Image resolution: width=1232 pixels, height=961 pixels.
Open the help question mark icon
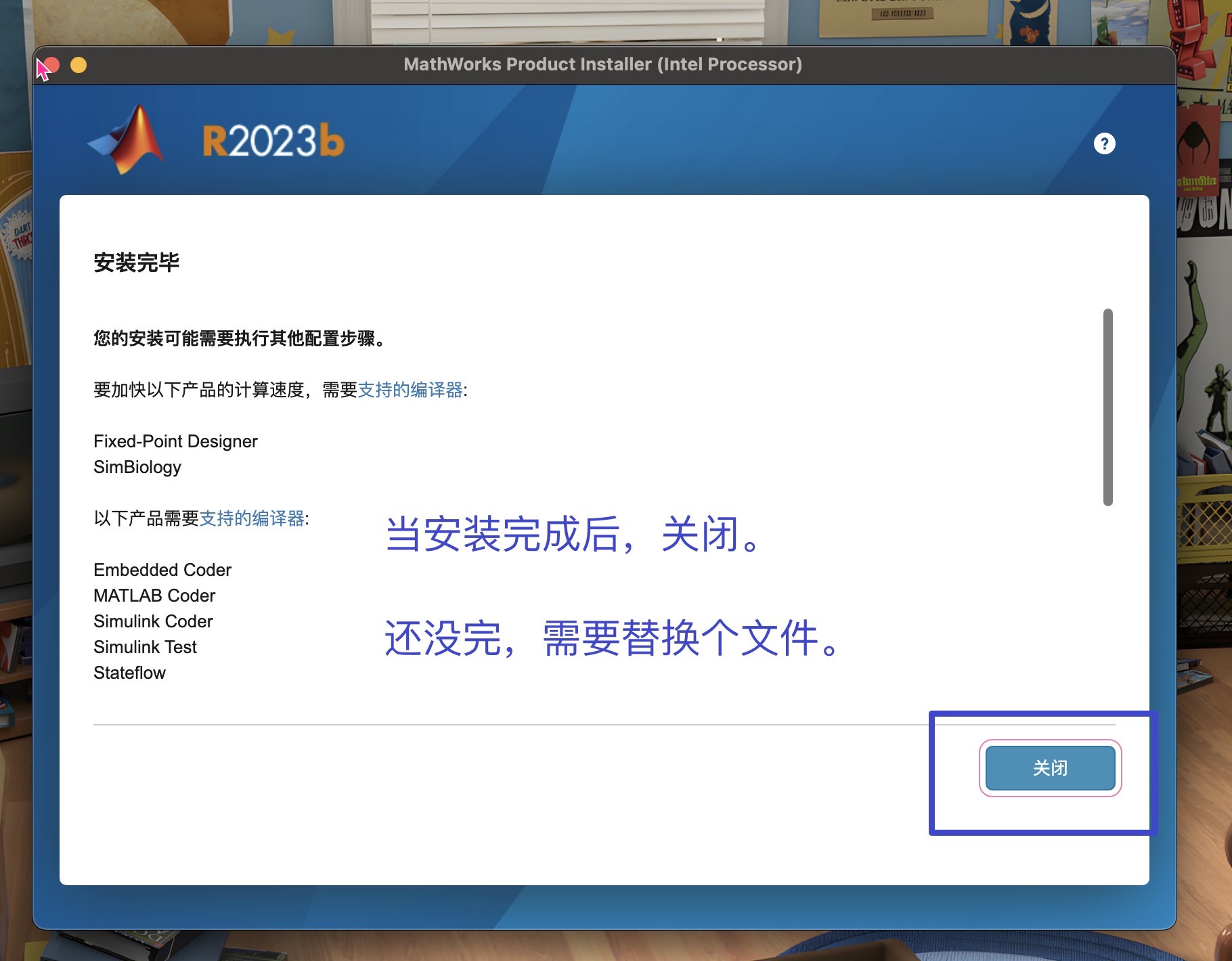click(1105, 143)
